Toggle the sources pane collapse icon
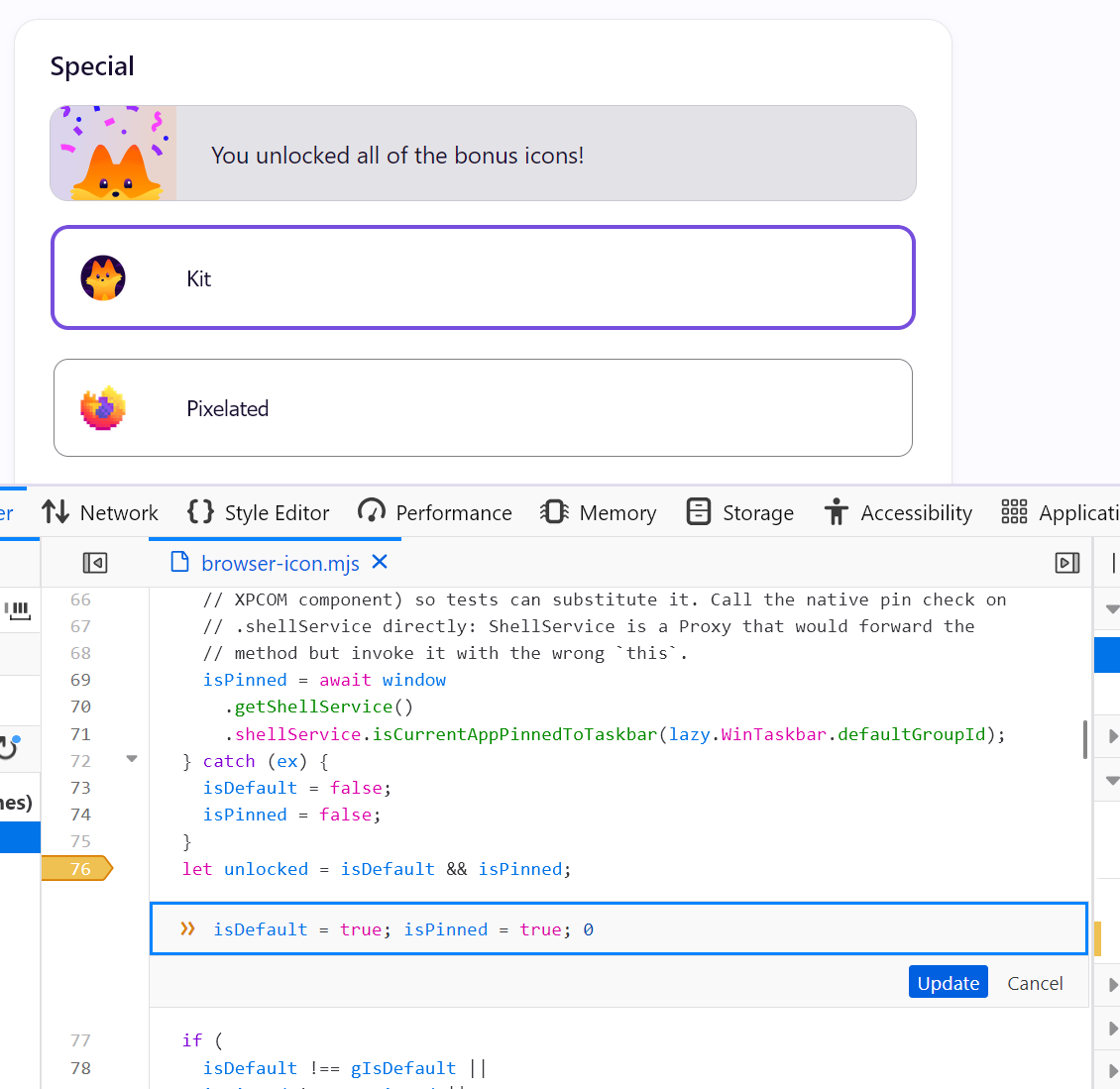The image size is (1120, 1089). [95, 563]
